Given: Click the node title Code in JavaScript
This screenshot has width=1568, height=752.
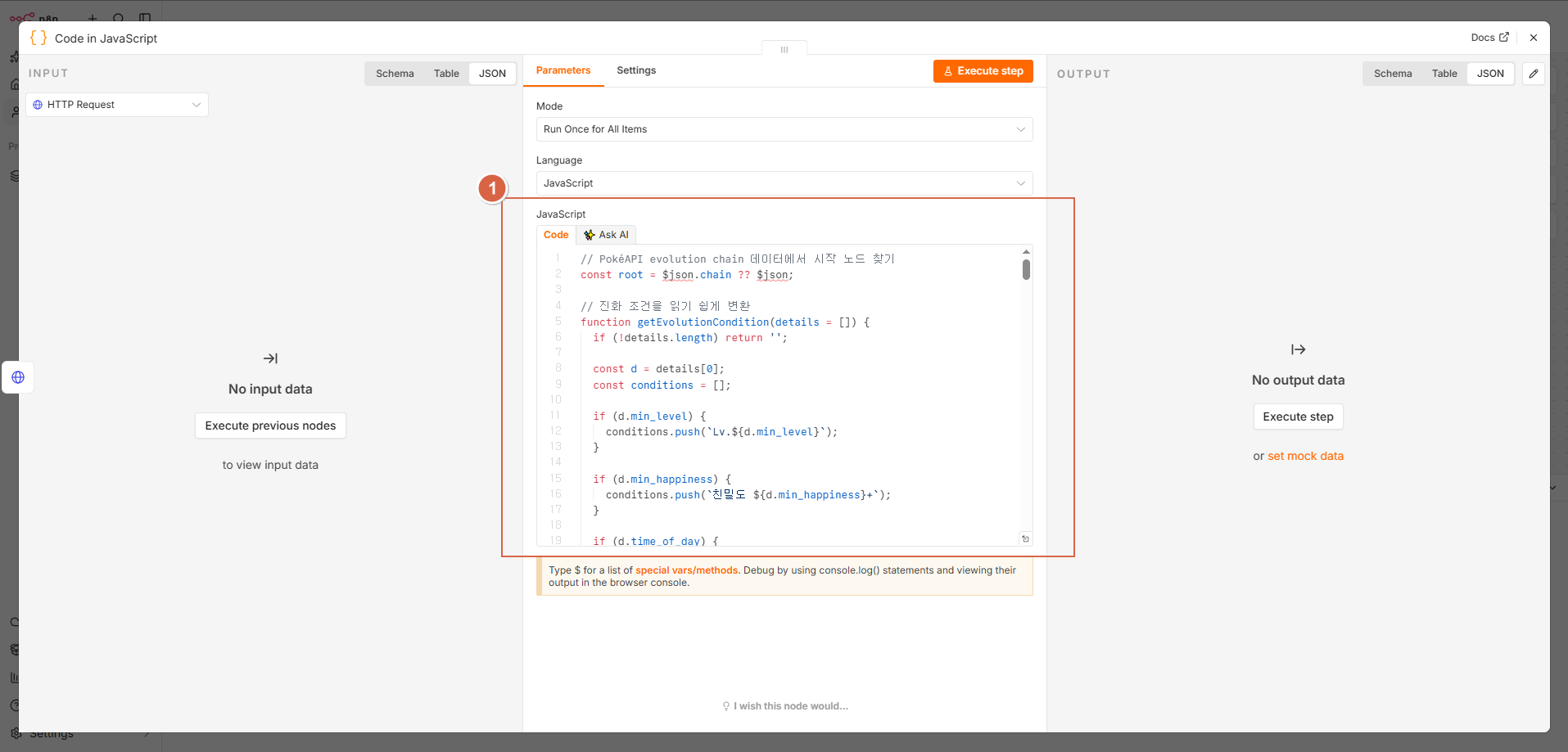Looking at the screenshot, I should 106,38.
